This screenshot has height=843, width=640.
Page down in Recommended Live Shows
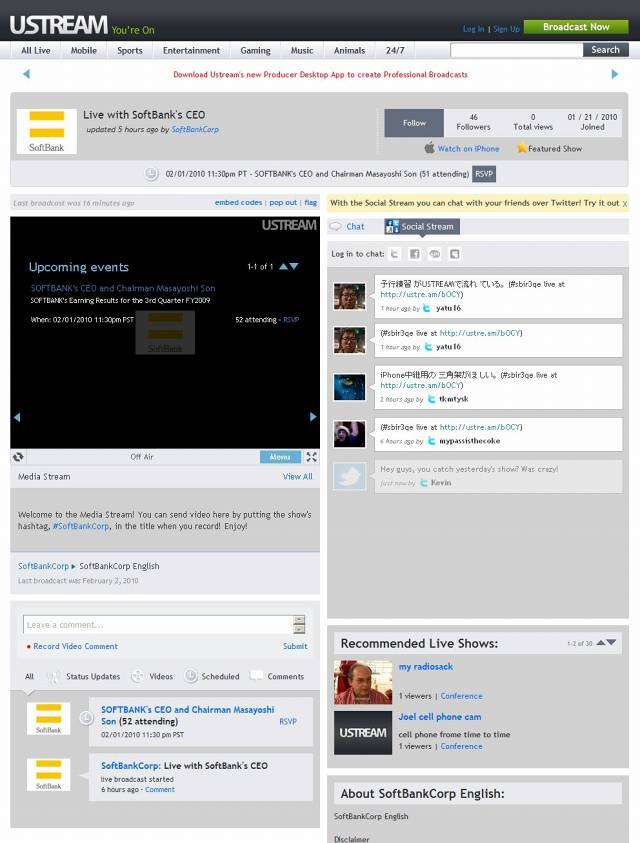[x=611, y=642]
